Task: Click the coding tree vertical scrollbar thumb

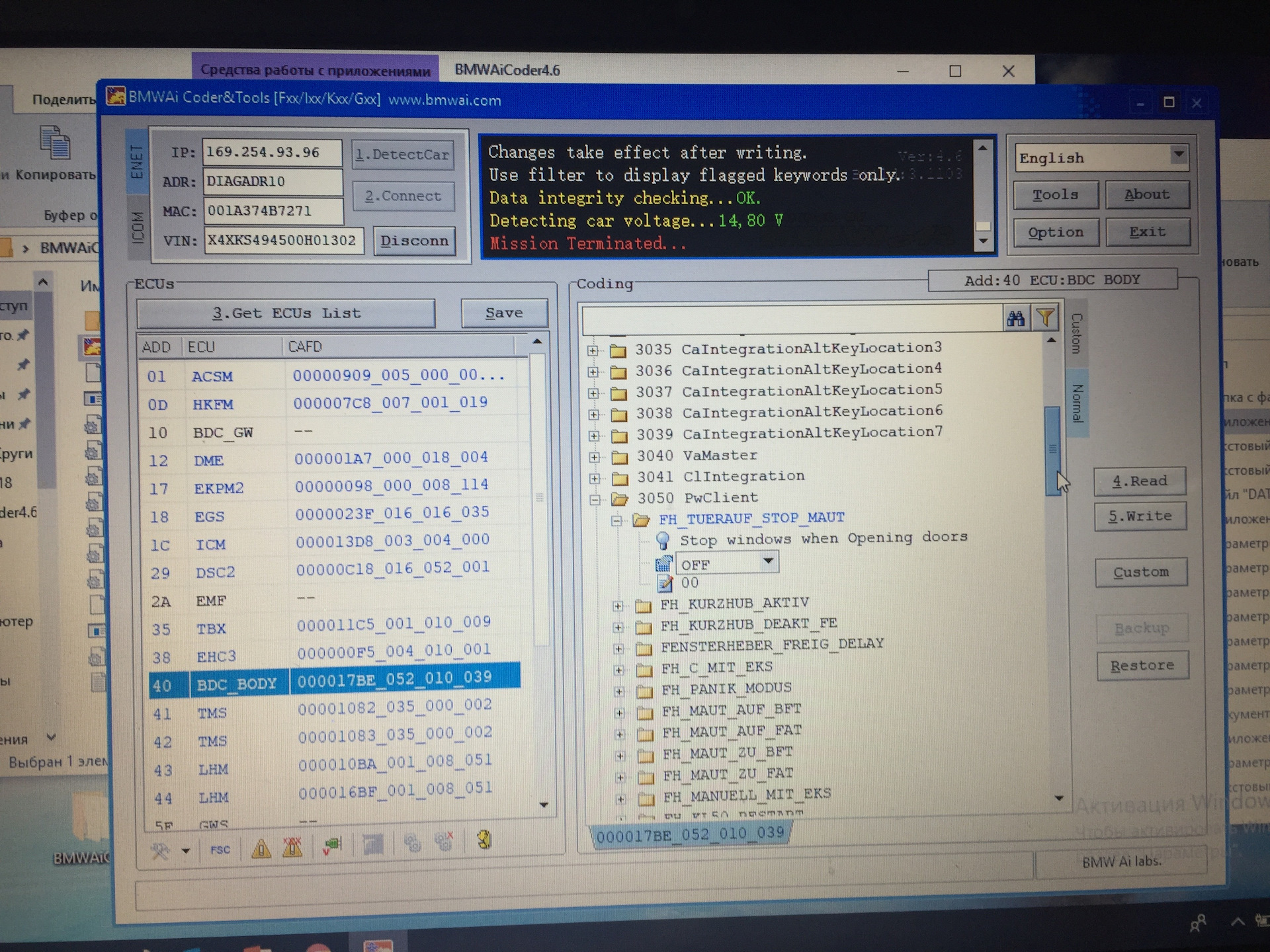Action: (x=1052, y=451)
